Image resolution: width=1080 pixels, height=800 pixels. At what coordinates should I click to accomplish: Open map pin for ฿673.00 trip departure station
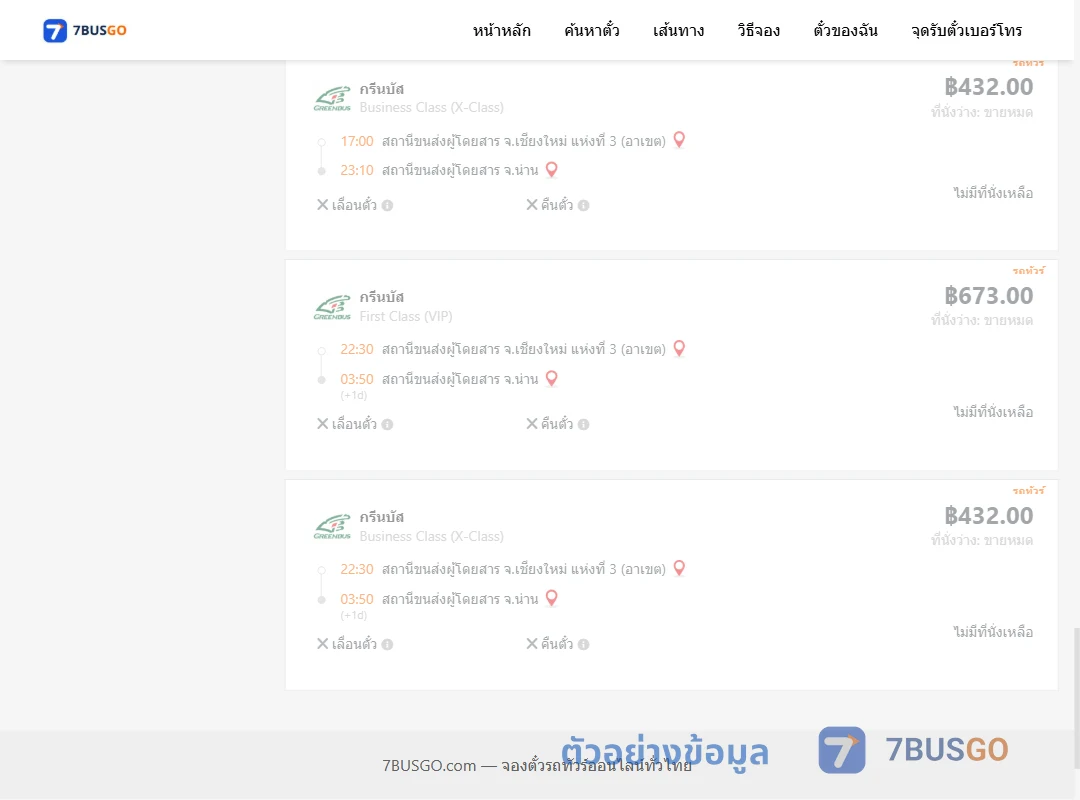pyautogui.click(x=679, y=349)
